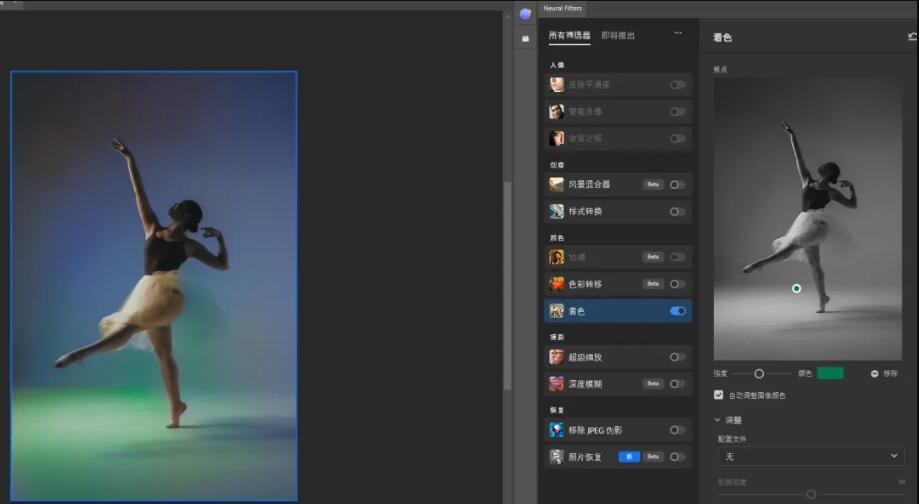Switch to the 所有筛选器 tab
The image size is (919, 504).
(x=569, y=35)
